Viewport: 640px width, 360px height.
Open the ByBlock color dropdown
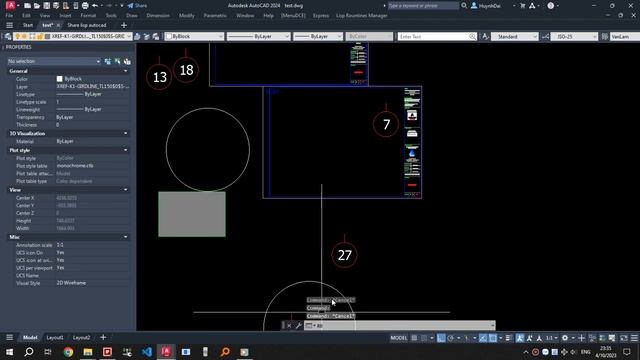(x=194, y=36)
